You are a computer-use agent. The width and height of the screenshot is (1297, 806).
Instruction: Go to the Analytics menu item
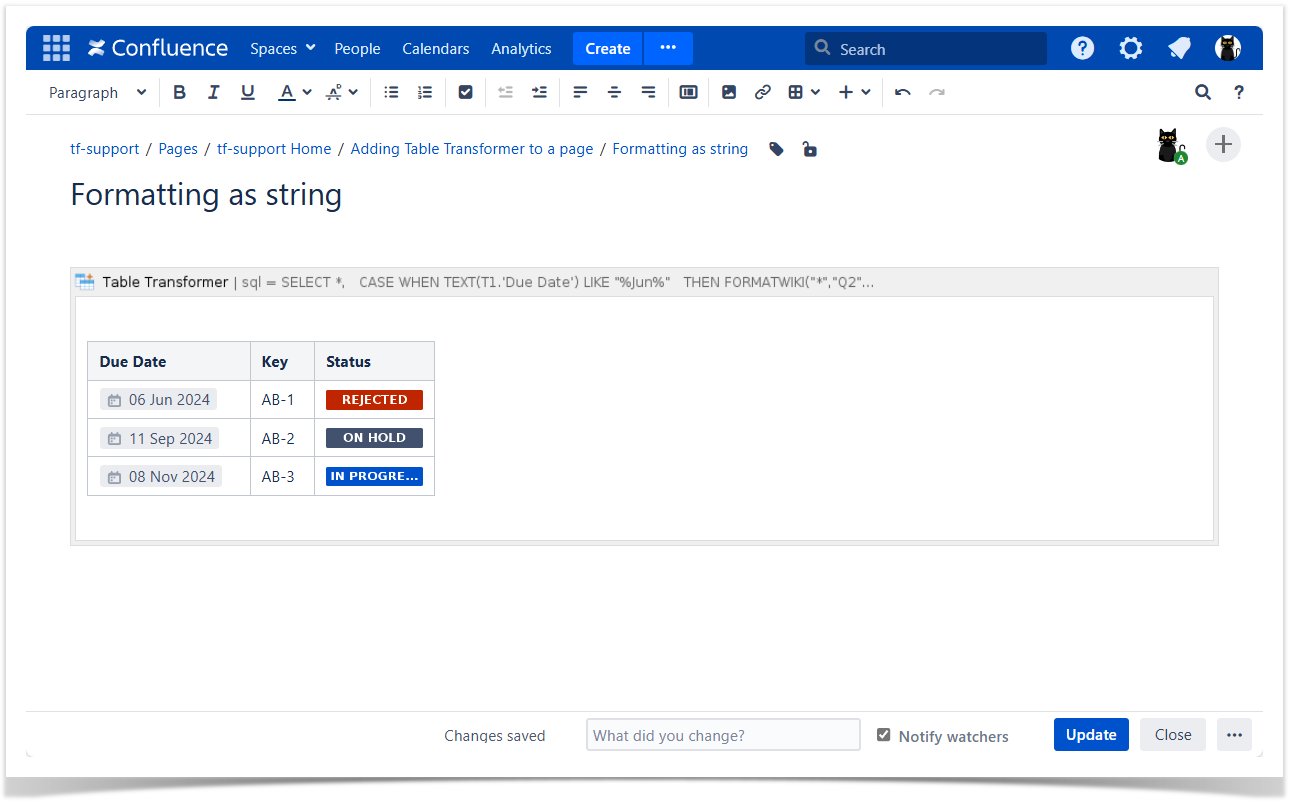pos(521,48)
